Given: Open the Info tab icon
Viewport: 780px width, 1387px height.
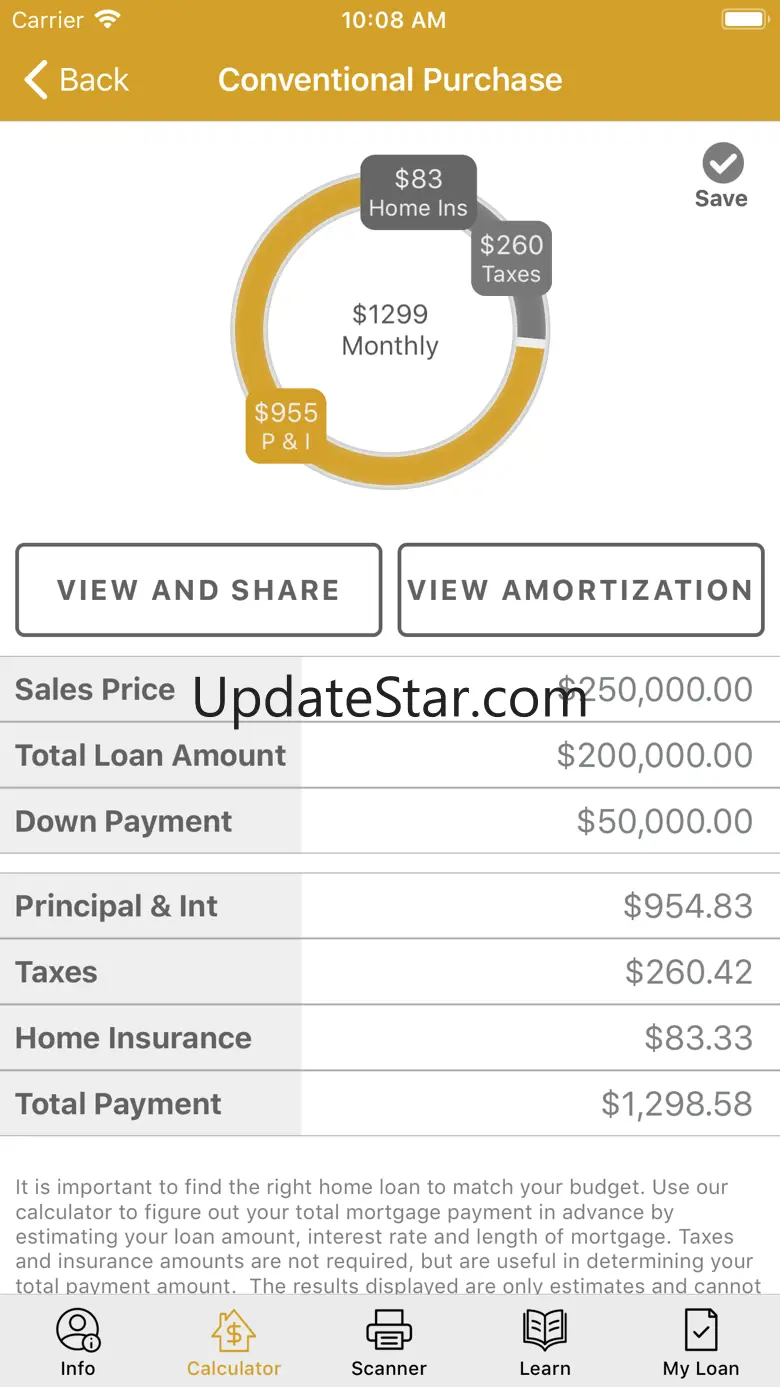Looking at the screenshot, I should click(77, 1330).
